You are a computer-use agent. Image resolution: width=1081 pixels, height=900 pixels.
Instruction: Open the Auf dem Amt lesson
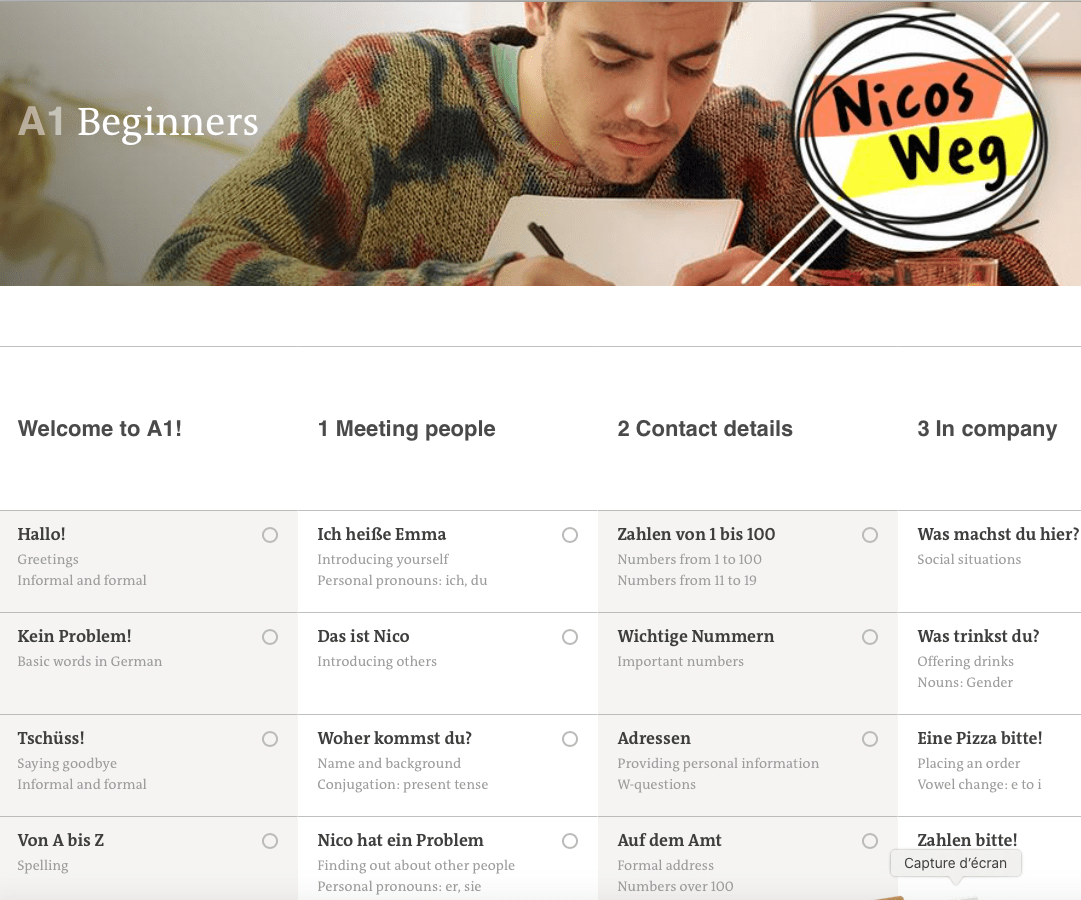(748, 859)
